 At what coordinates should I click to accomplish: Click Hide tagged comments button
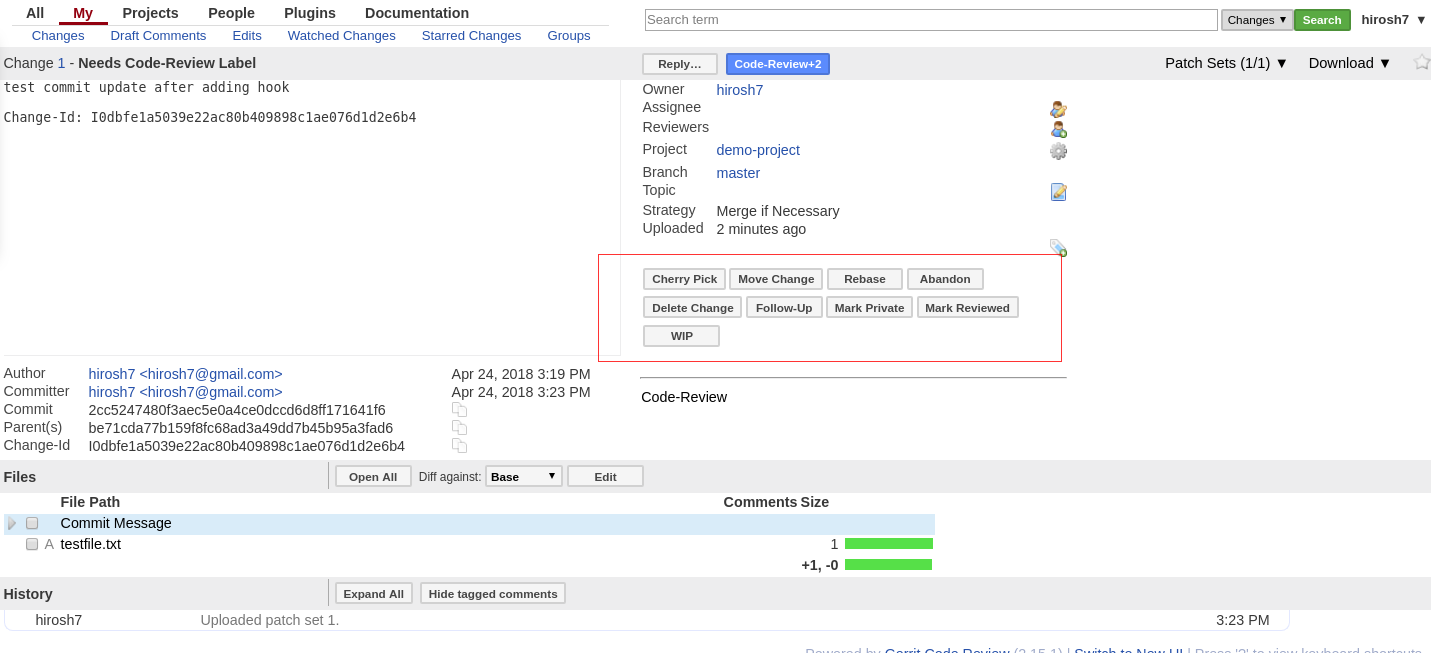coord(493,594)
